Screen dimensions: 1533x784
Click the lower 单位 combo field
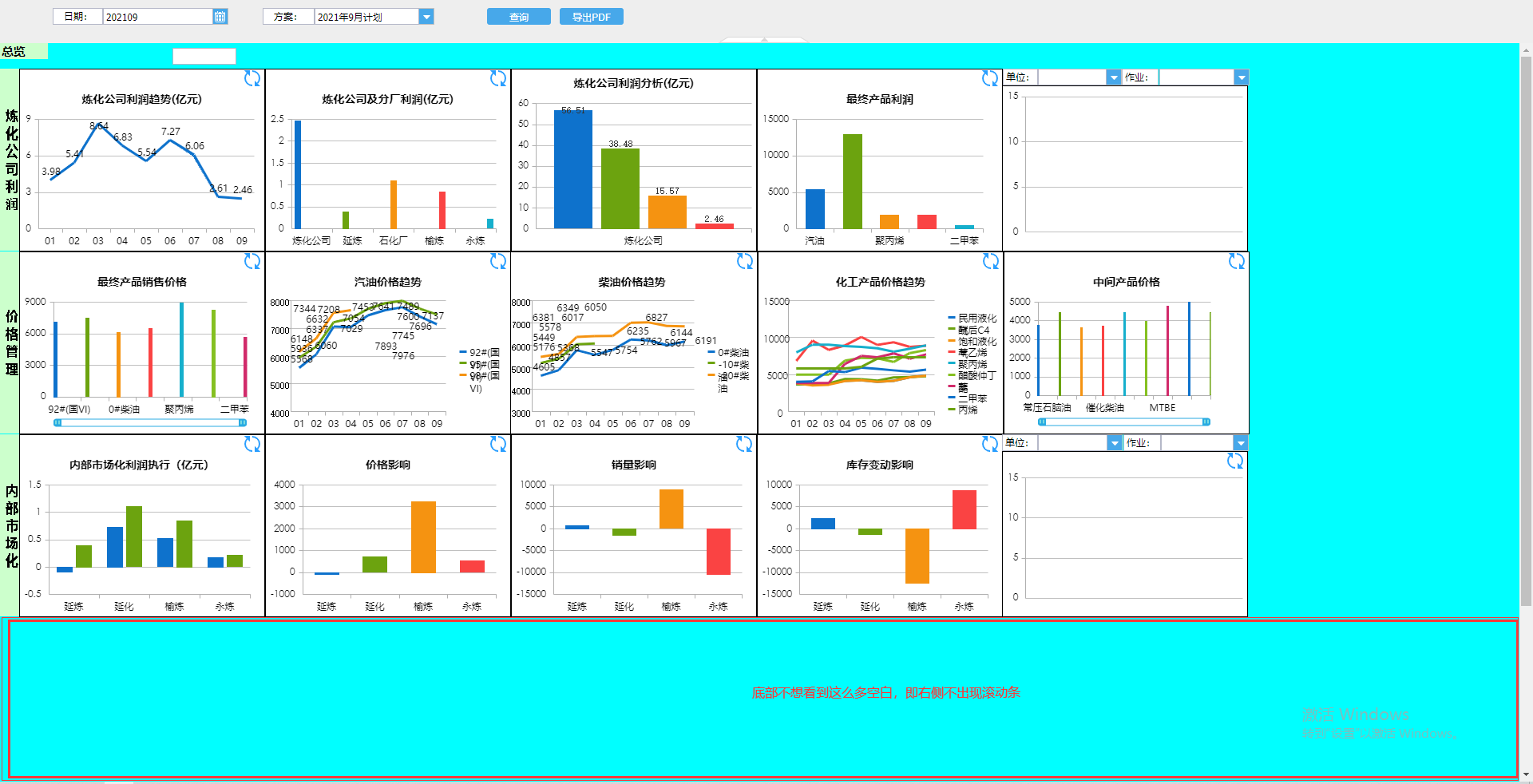pyautogui.click(x=1072, y=442)
